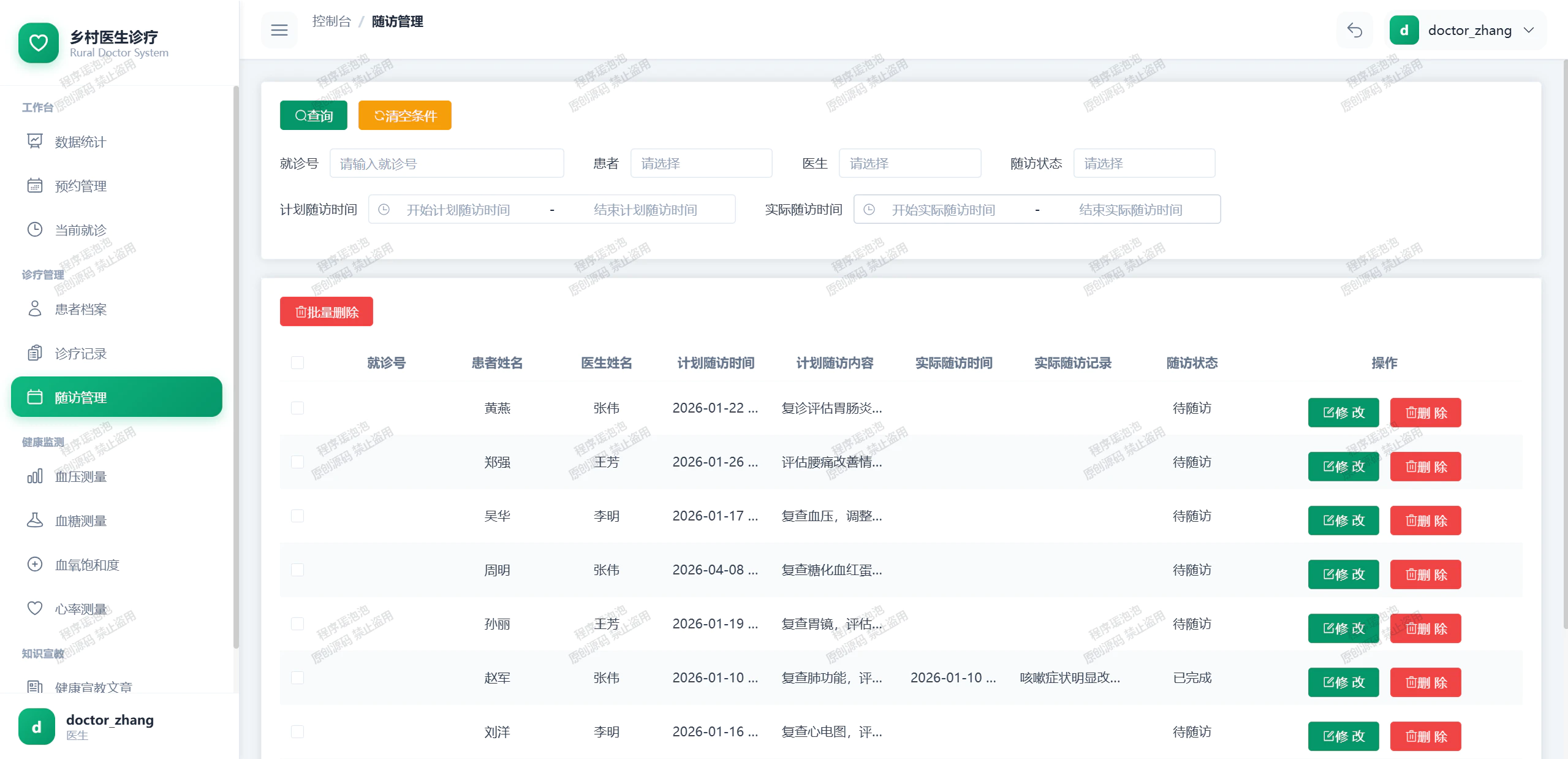
Task: Click the 血氧饱和度 plus-circle icon
Action: point(35,565)
